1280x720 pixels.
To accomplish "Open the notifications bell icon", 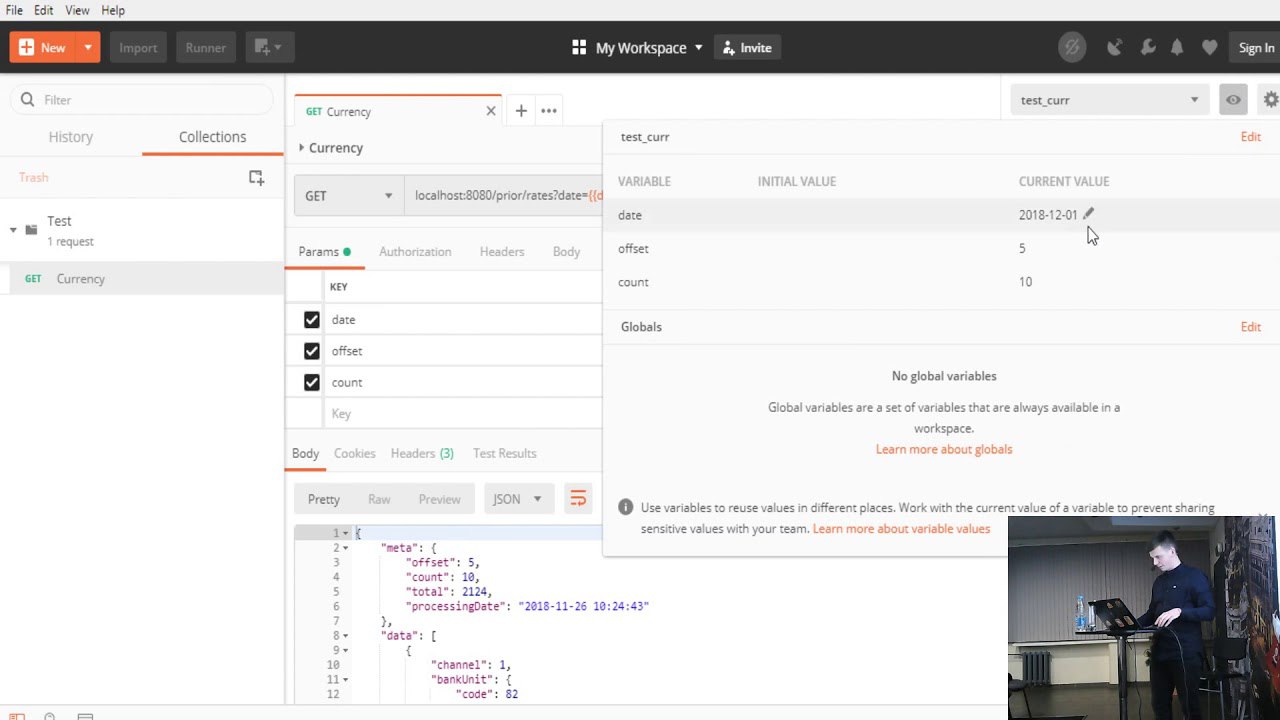I will (x=1177, y=48).
